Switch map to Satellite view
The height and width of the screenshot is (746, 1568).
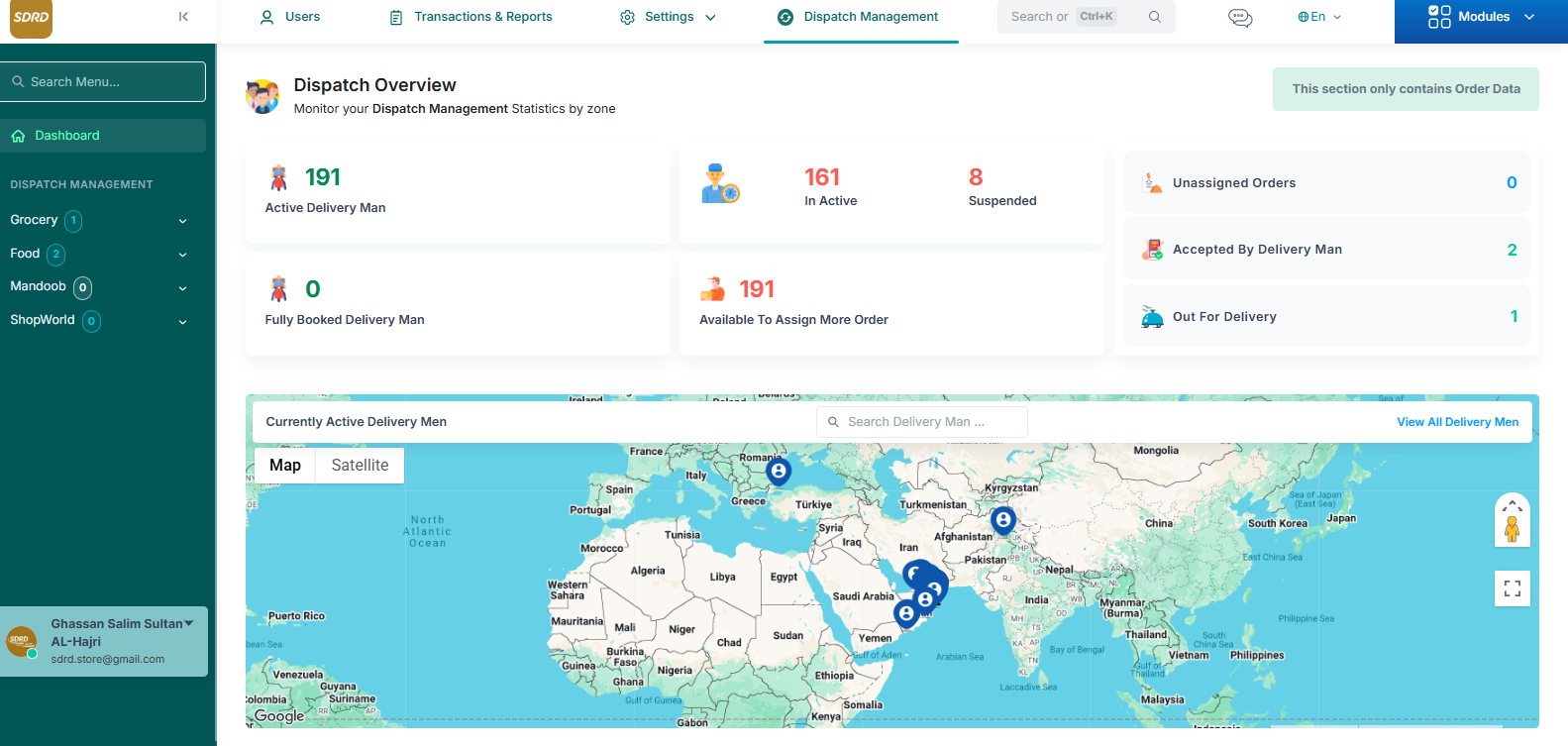click(360, 465)
